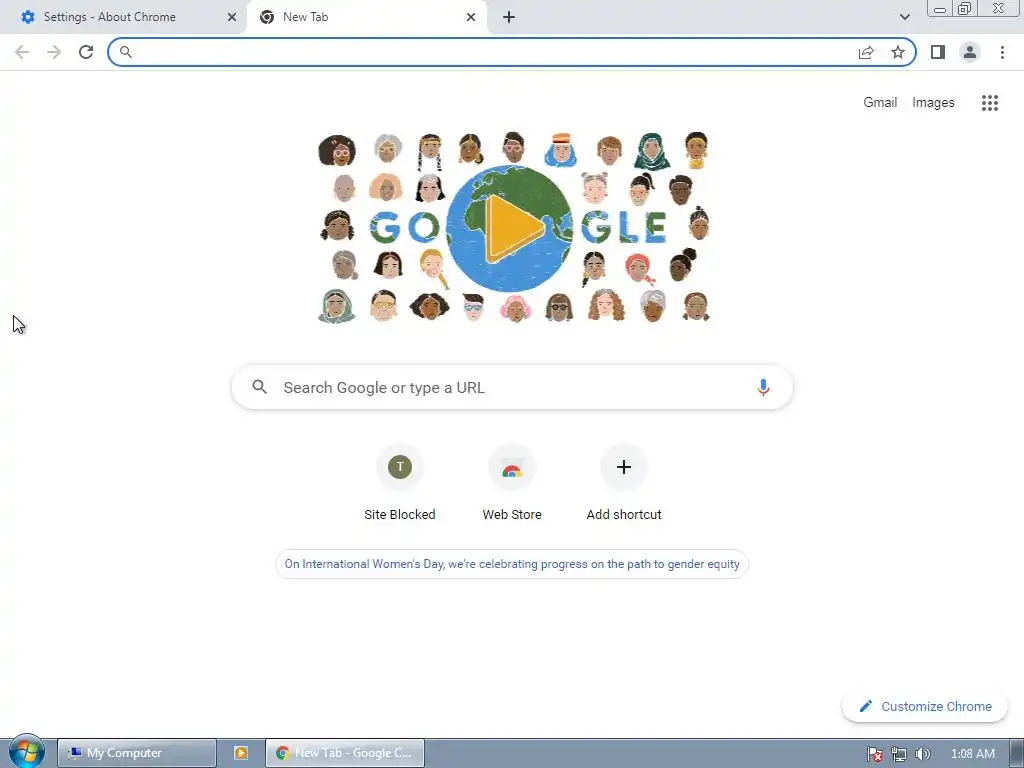Viewport: 1024px width, 768px height.
Task: Click International Women's Day promo link
Action: (x=512, y=564)
